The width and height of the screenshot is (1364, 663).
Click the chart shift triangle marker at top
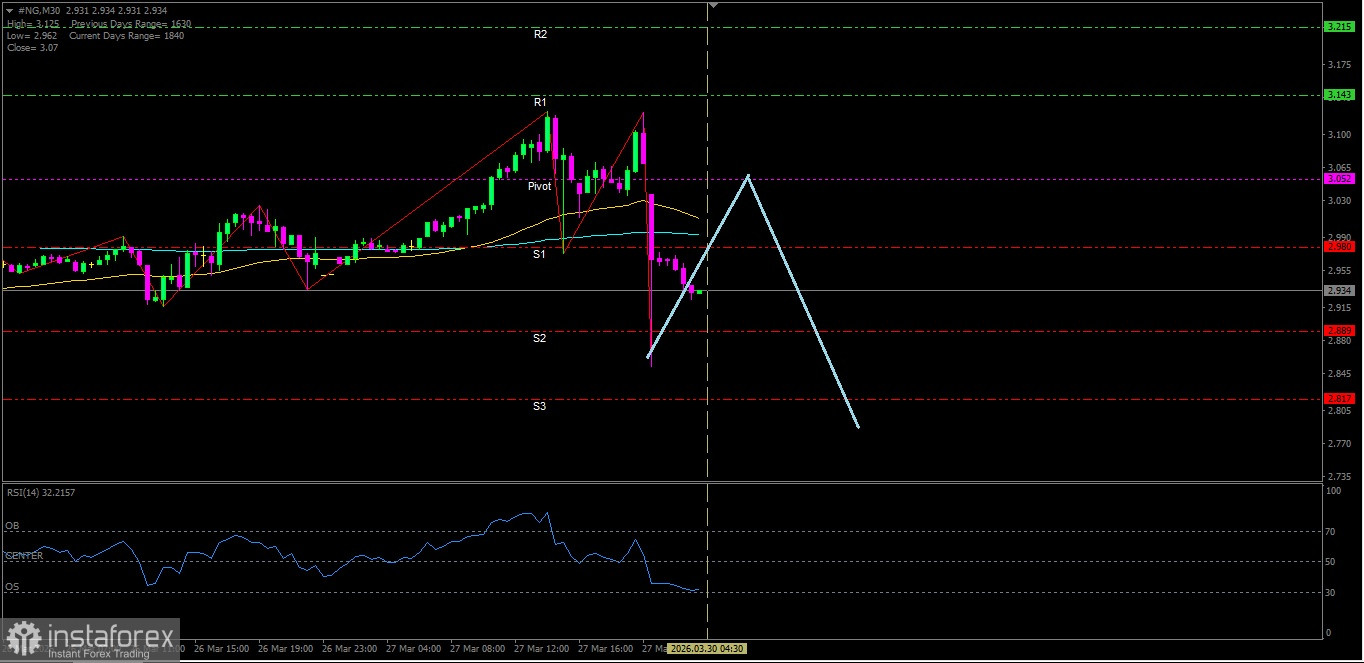tap(713, 5)
